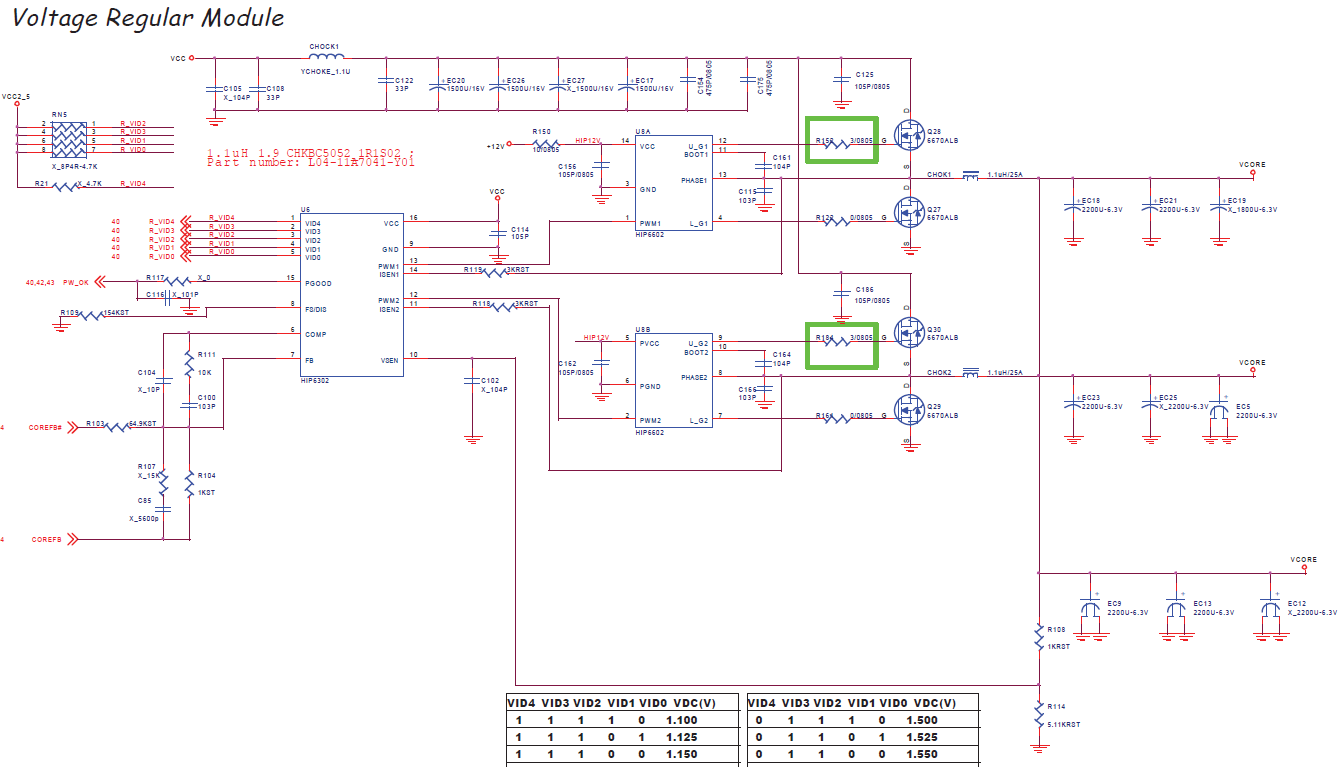
Task: Click the CHOK1 output inductor symbol
Action: click(x=969, y=176)
